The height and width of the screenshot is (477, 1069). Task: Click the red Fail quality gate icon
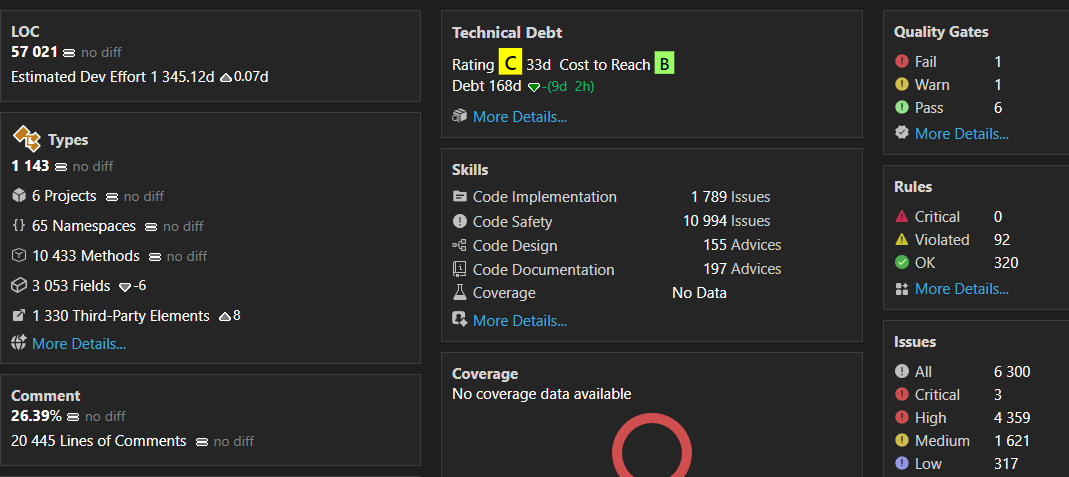pos(901,62)
